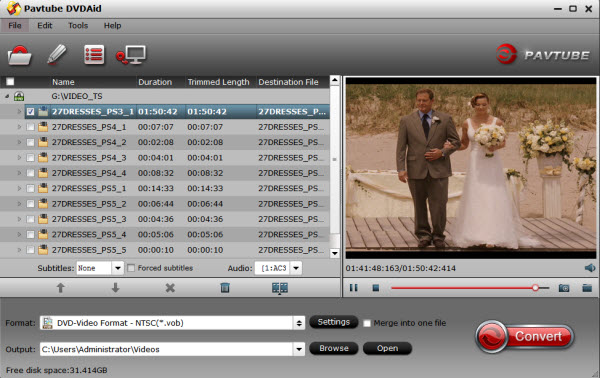The height and width of the screenshot is (378, 600).
Task: Open snapshot folder icon under preview
Action: (x=587, y=288)
